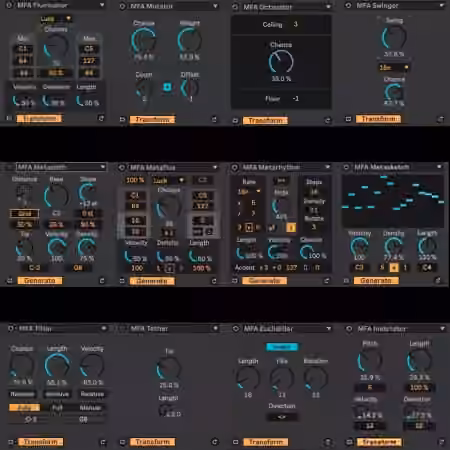Click the Chance knob in MFA Mutator

[x=144, y=40]
